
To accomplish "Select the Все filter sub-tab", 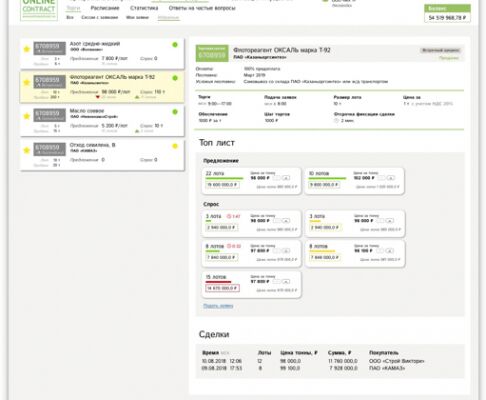I will [x=70, y=17].
